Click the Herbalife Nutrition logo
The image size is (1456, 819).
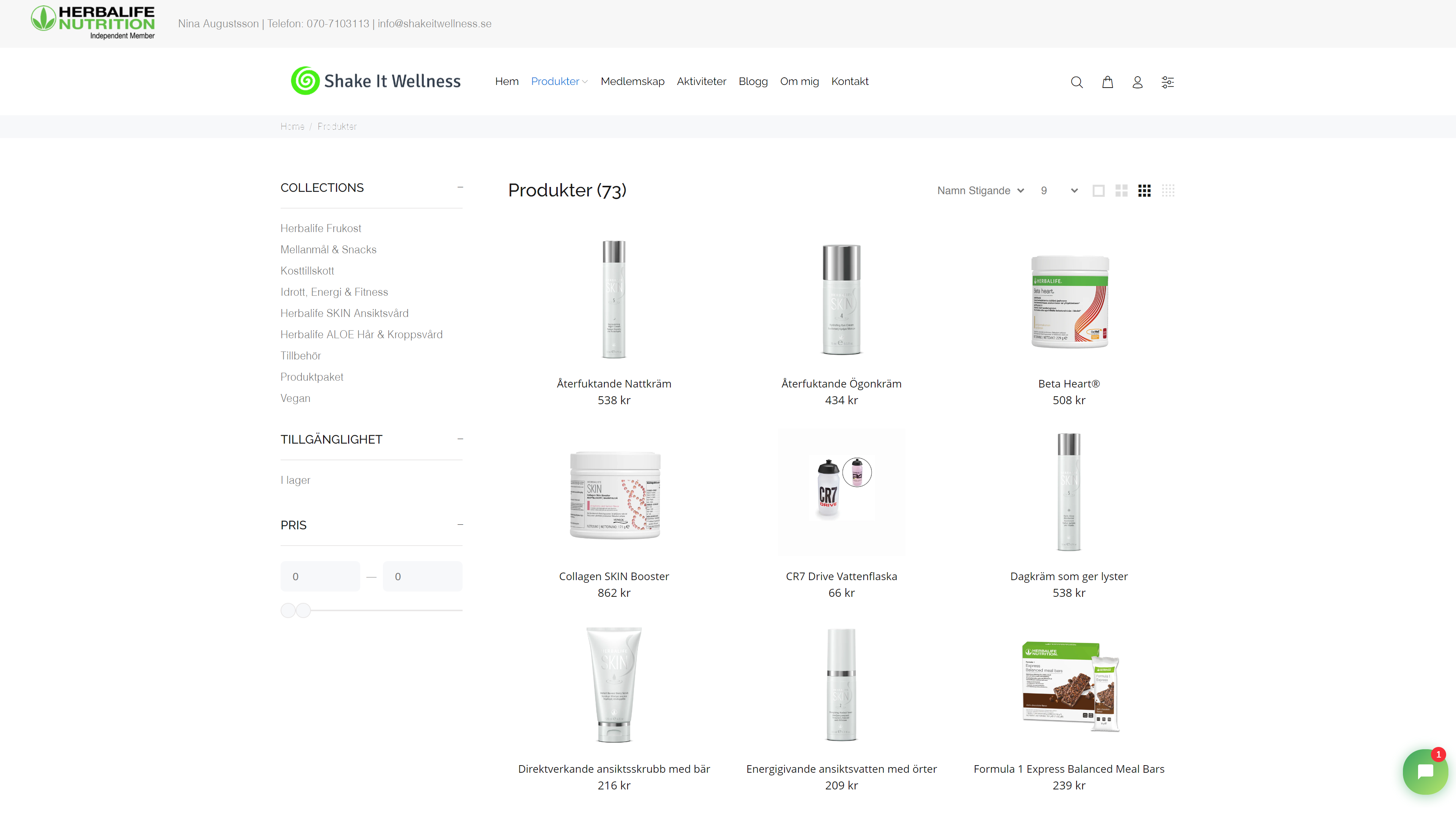click(93, 23)
